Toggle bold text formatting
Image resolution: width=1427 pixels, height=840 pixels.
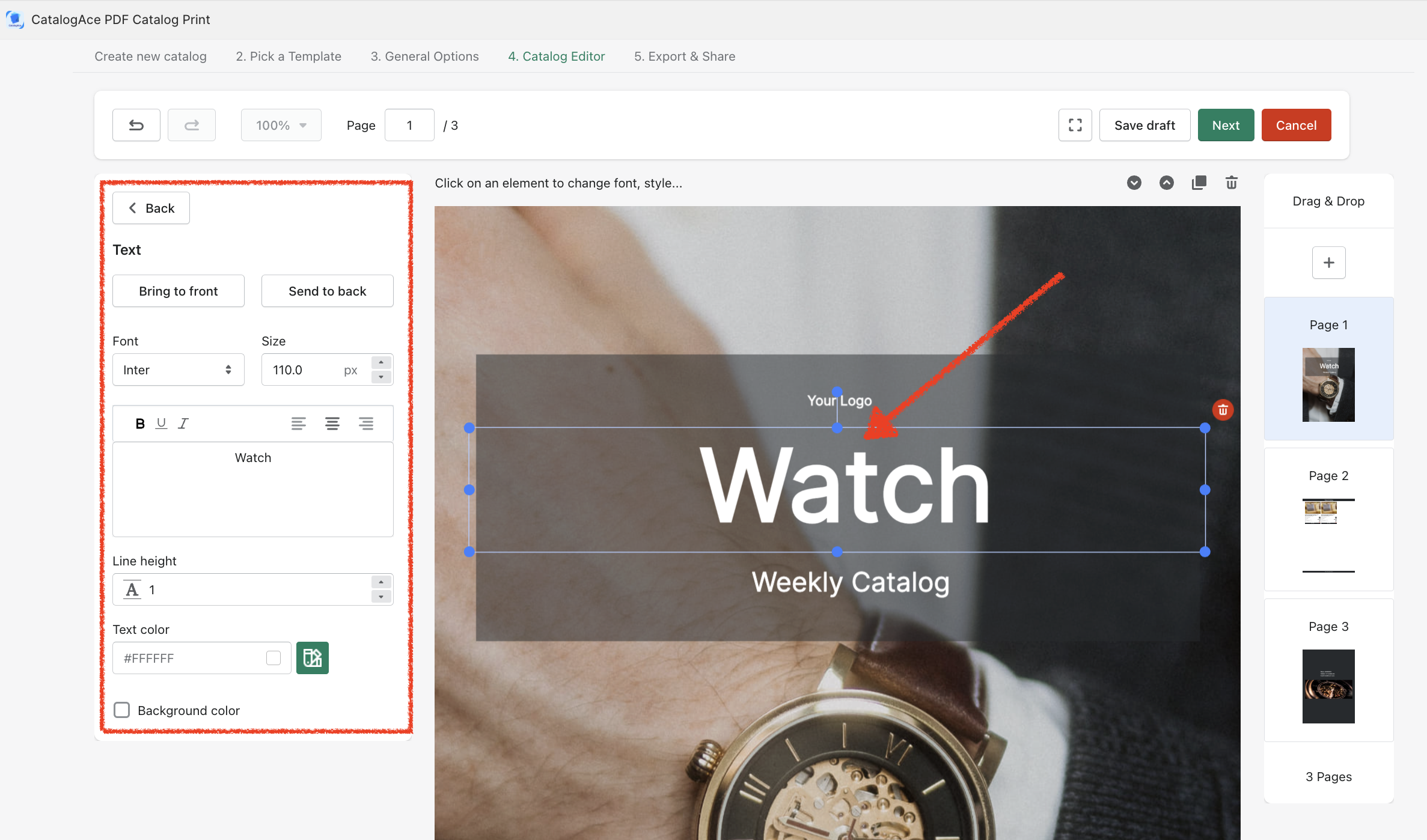tap(140, 424)
